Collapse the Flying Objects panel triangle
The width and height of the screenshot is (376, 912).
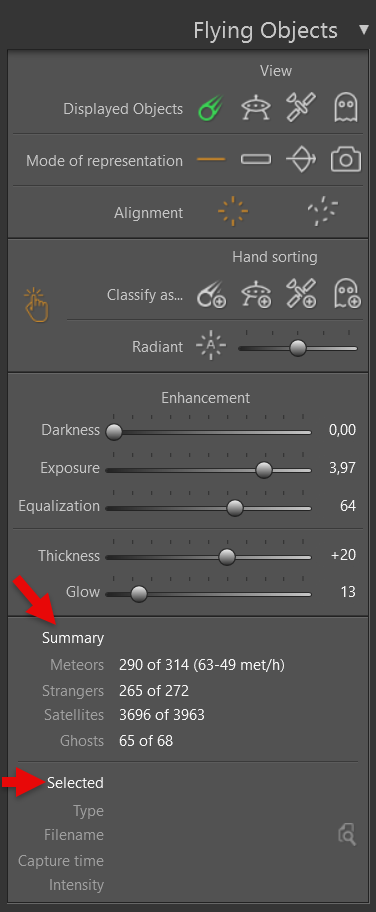point(364,29)
